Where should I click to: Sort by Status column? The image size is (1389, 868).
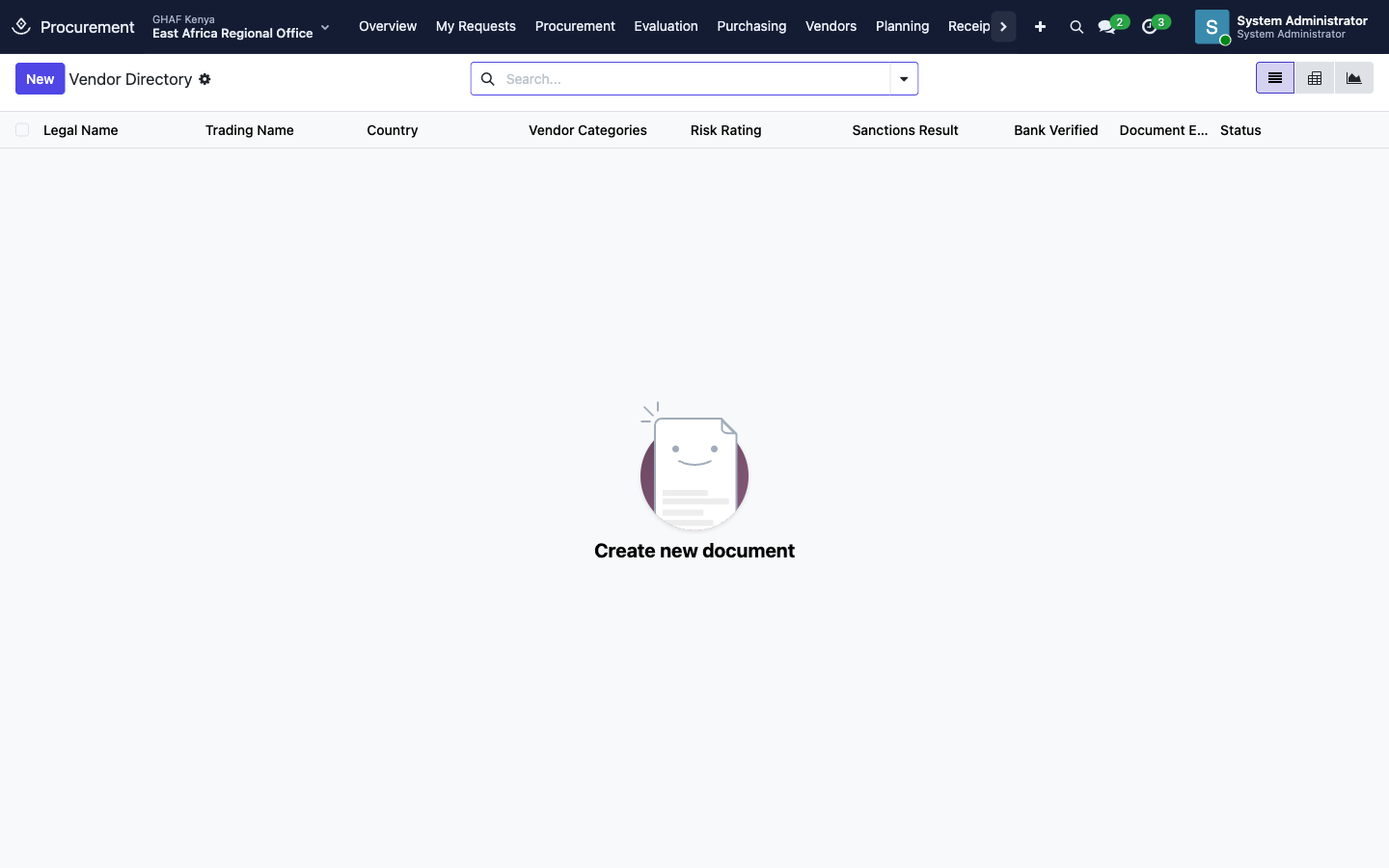pos(1240,130)
